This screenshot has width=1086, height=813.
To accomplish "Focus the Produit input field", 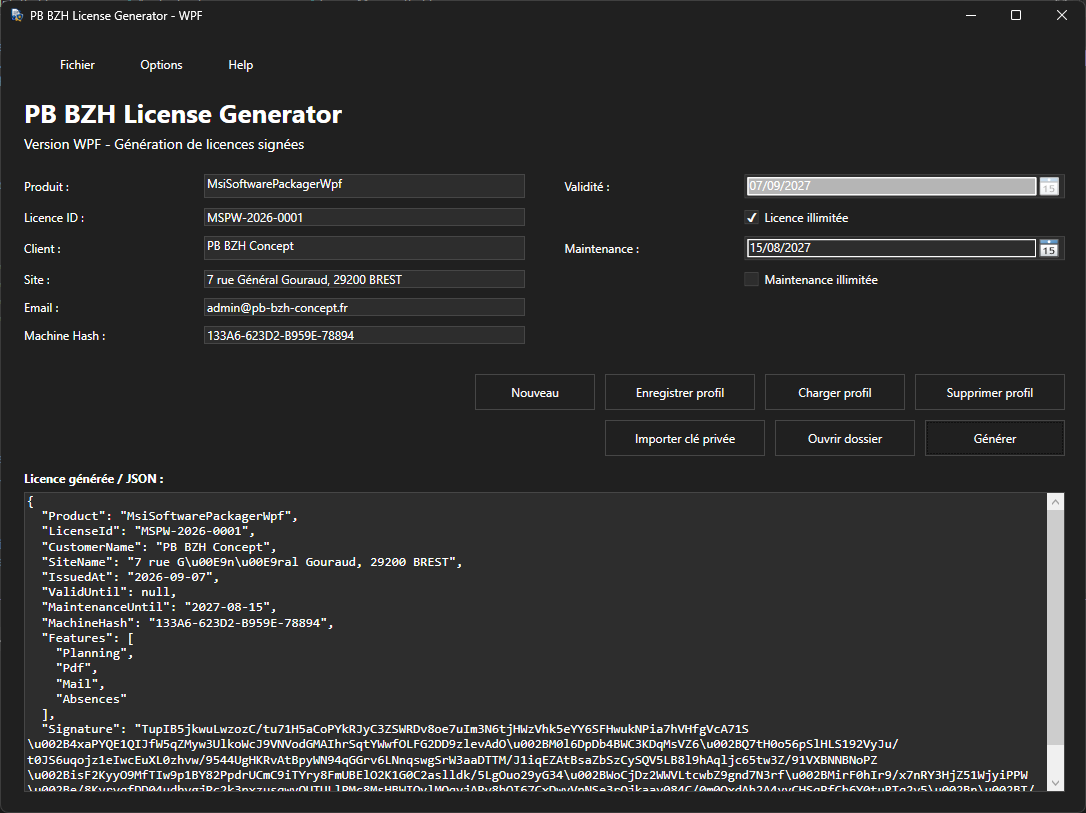I will pyautogui.click(x=364, y=186).
